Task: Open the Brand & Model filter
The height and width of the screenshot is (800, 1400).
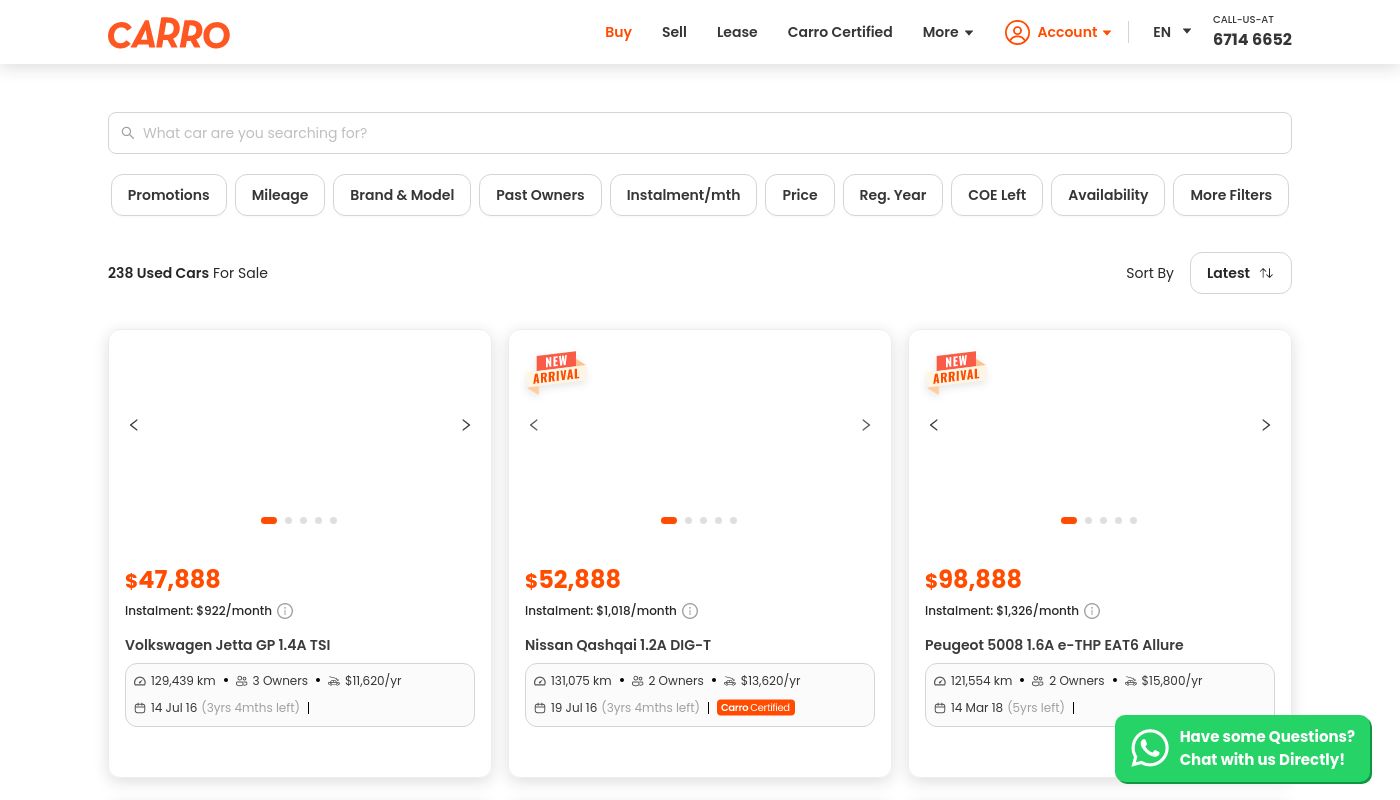Action: pos(402,195)
